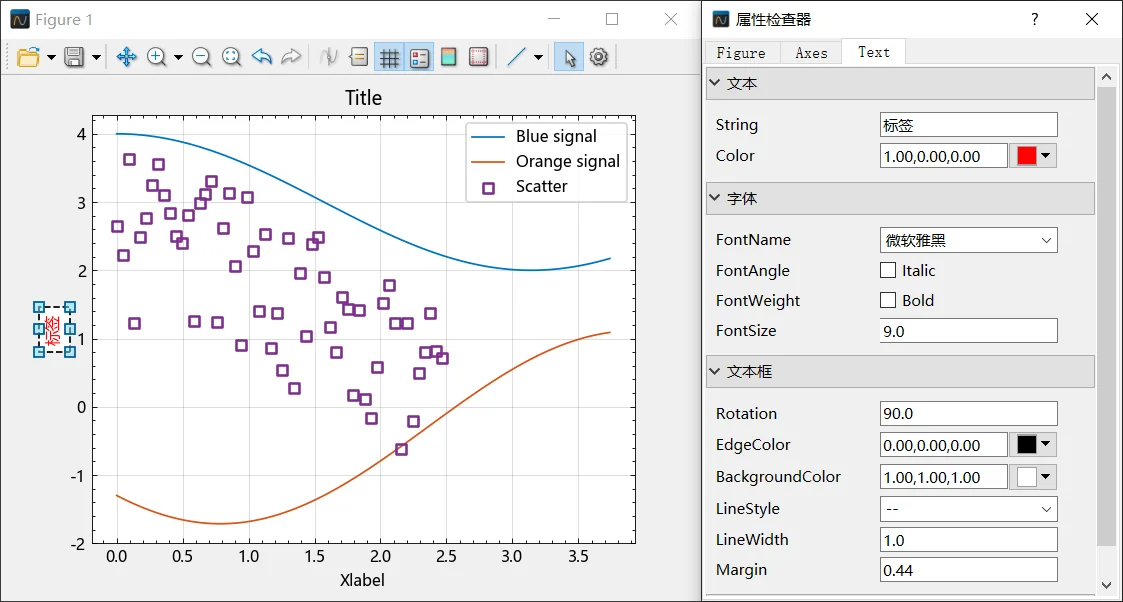Image resolution: width=1123 pixels, height=602 pixels.
Task: Toggle the select pointer arrow tool
Action: point(569,57)
